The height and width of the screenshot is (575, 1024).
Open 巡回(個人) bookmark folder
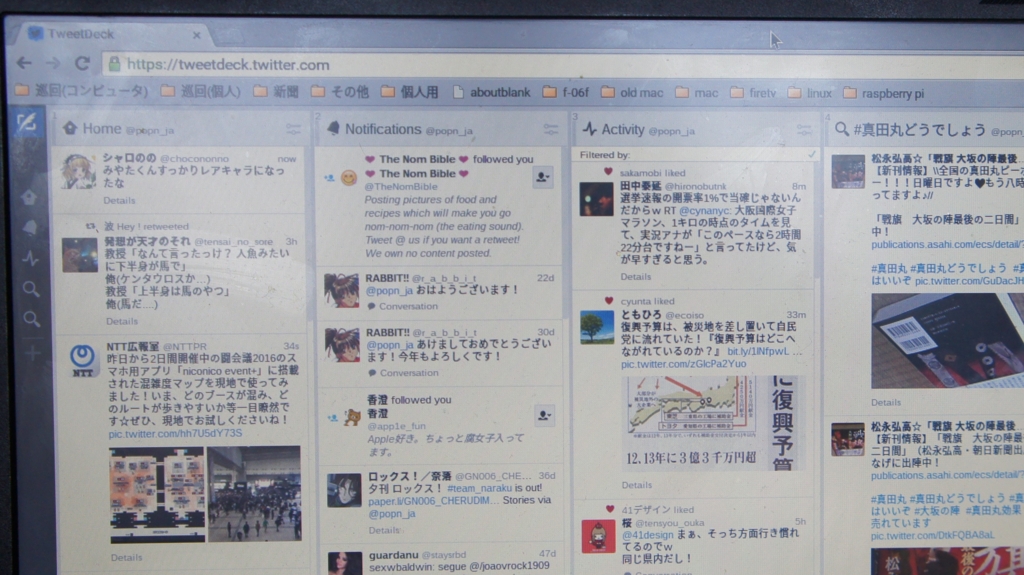pos(201,91)
